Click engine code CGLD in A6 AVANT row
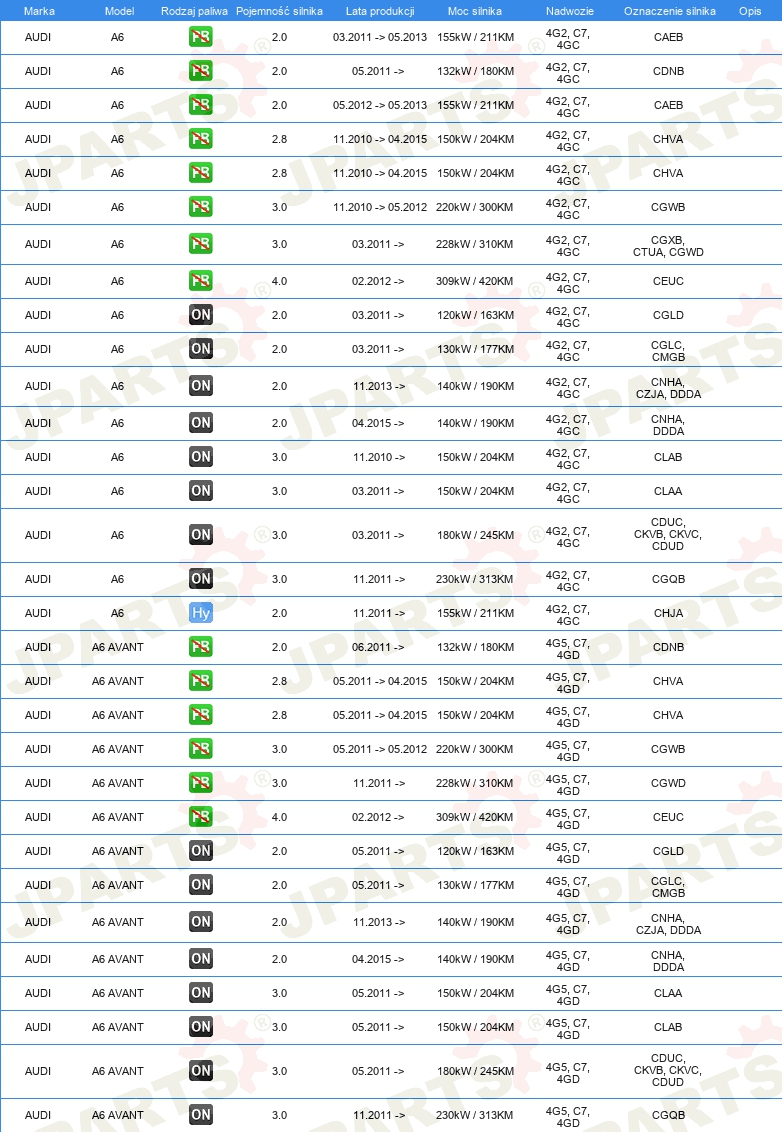 coord(668,851)
